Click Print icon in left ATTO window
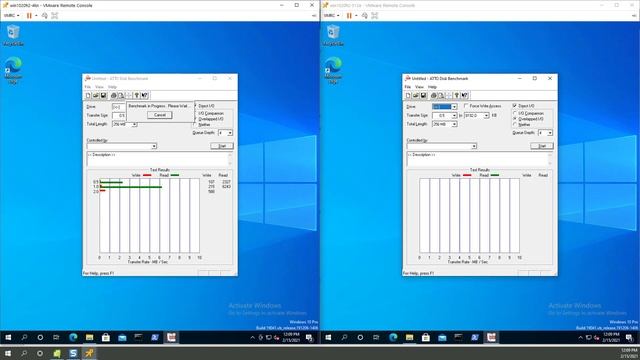The width and height of the screenshot is (640, 360). click(x=113, y=96)
